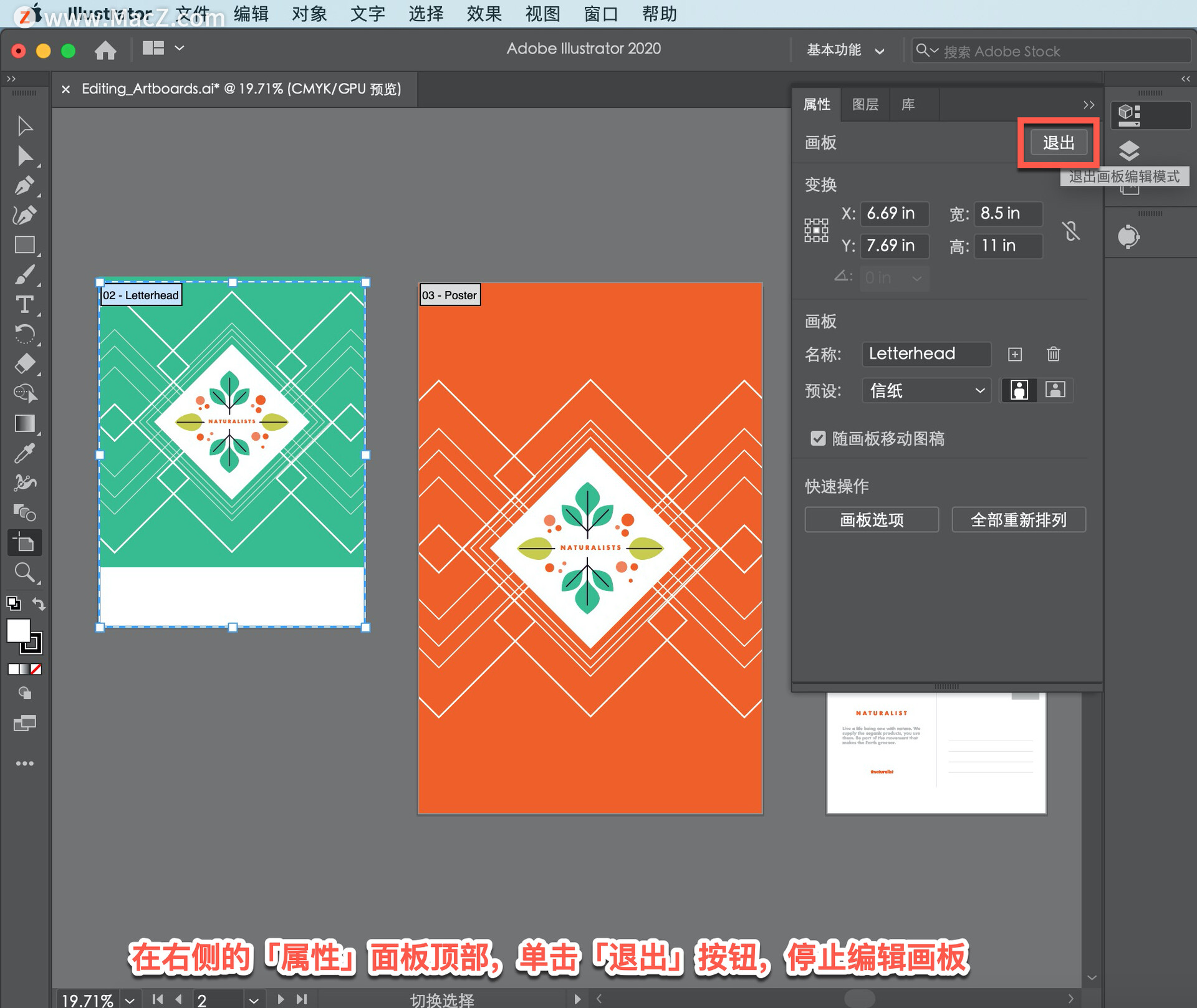Select the Eyedropper tool
Image resolution: width=1197 pixels, height=1008 pixels.
[x=24, y=453]
